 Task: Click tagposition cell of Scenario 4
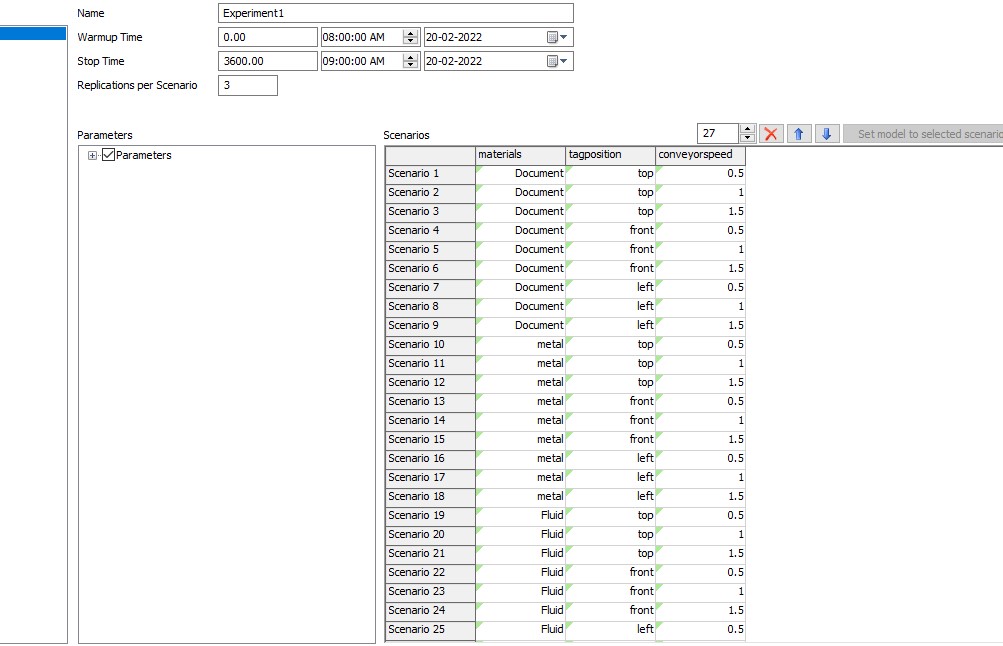(610, 230)
